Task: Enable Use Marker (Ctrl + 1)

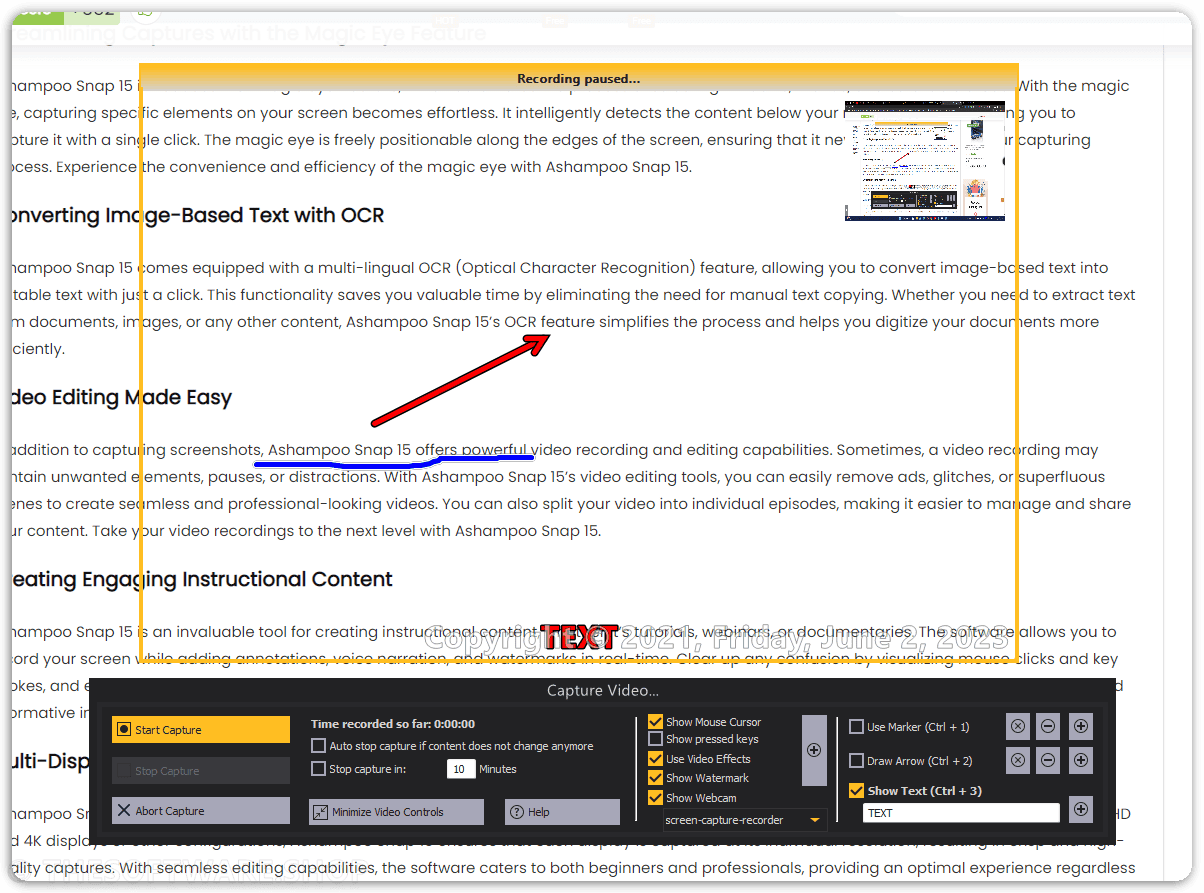Action: click(857, 727)
